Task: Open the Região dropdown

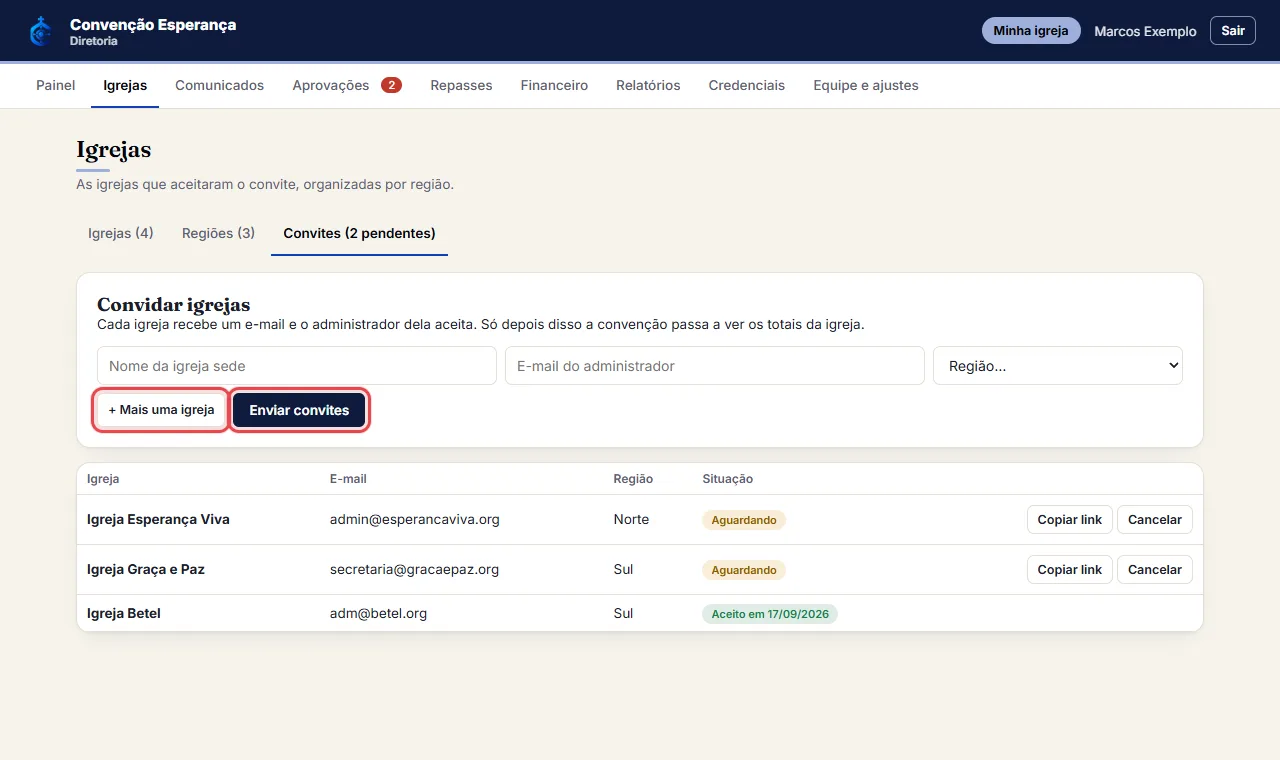Action: tap(1058, 366)
